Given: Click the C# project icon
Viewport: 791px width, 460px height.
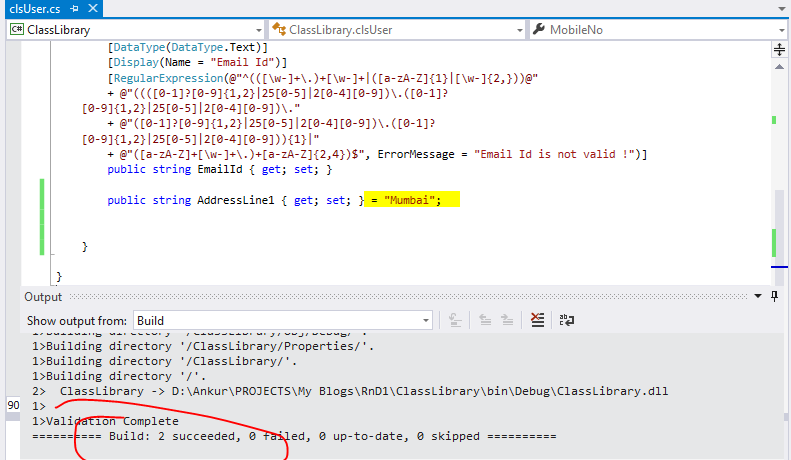Looking at the screenshot, I should click(x=17, y=29).
